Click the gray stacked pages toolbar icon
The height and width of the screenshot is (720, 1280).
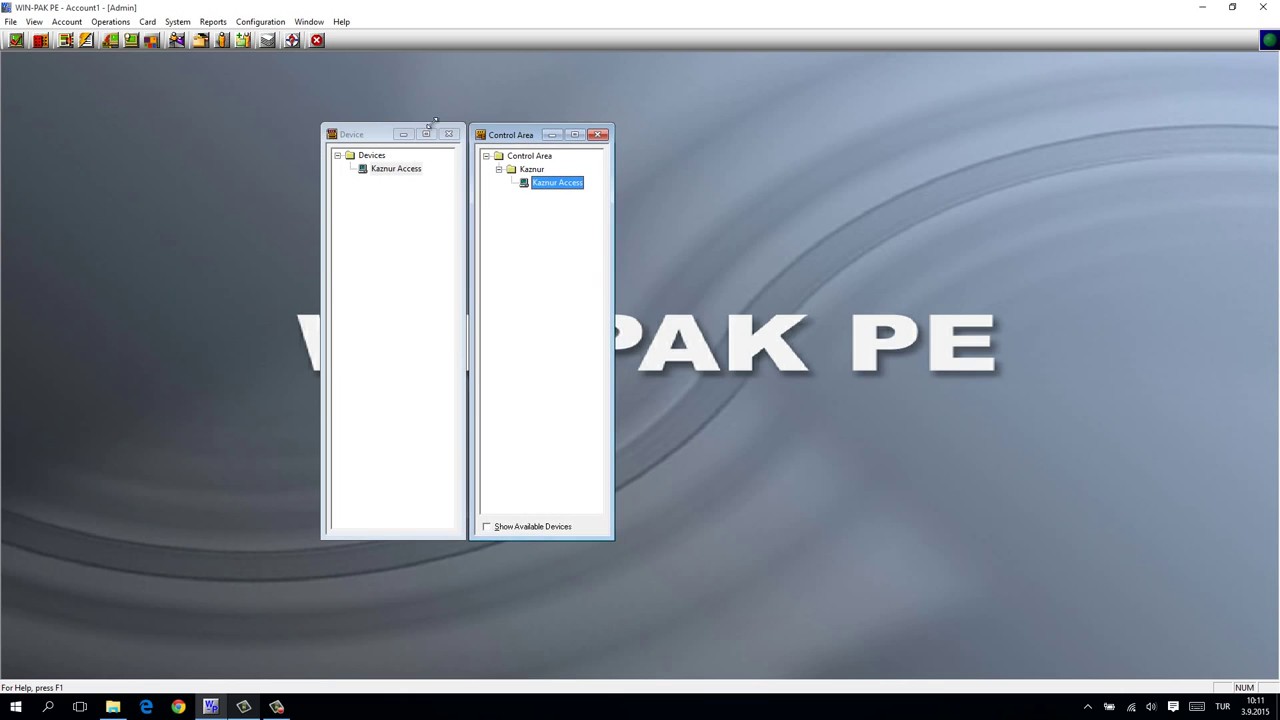click(x=268, y=40)
